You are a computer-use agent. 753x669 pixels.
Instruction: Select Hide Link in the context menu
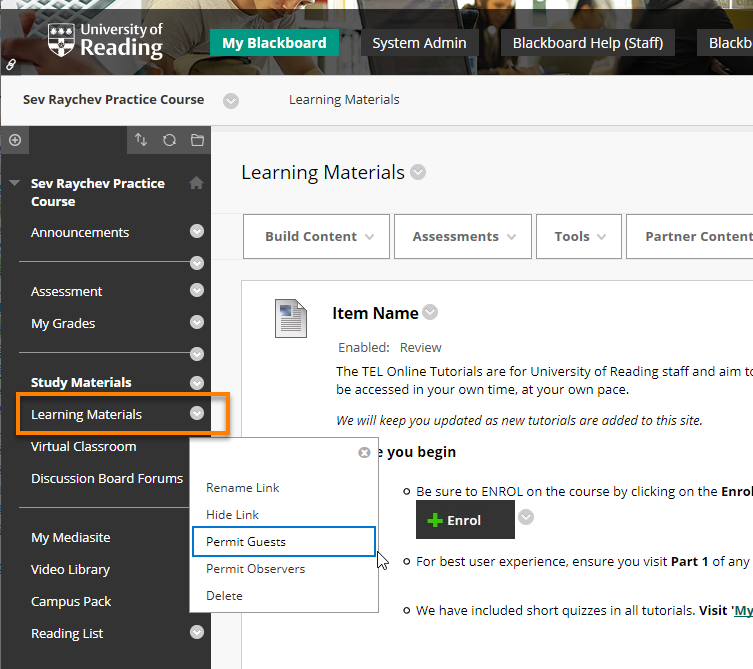(x=232, y=515)
